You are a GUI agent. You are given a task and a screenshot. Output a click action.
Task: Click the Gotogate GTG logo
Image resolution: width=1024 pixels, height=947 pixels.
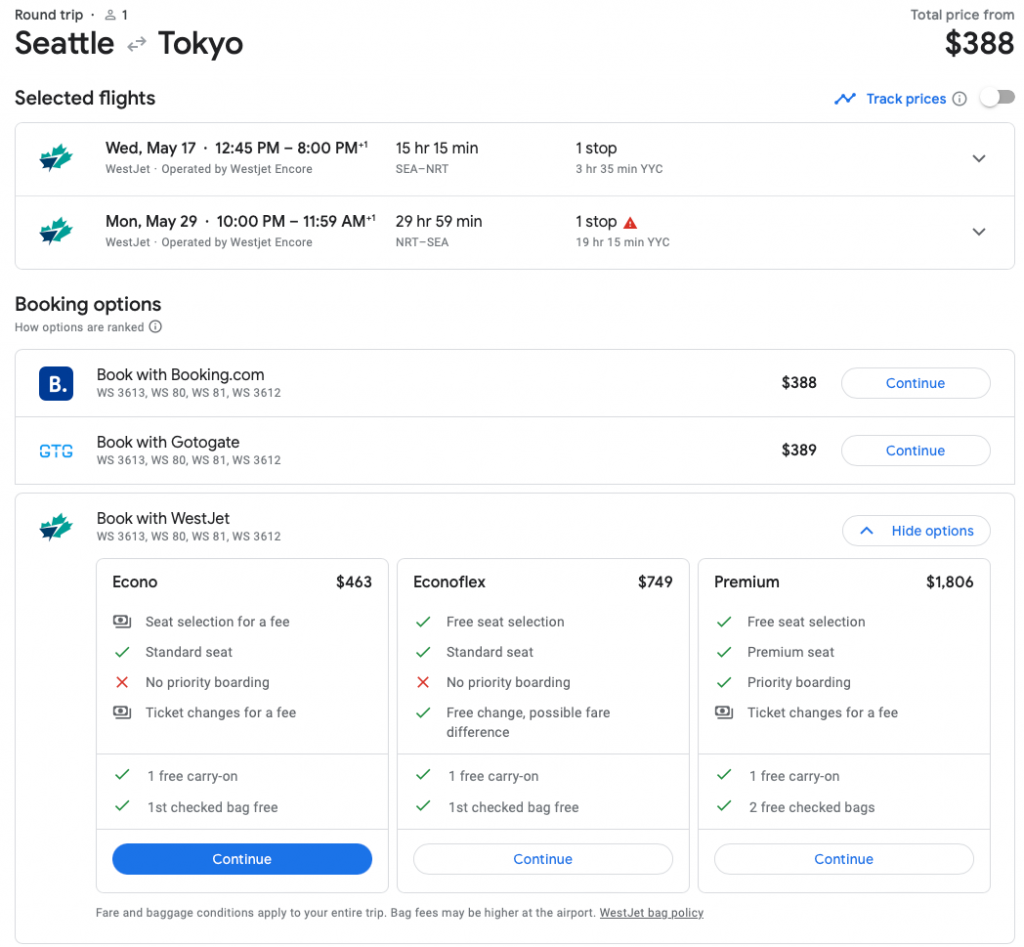click(56, 451)
